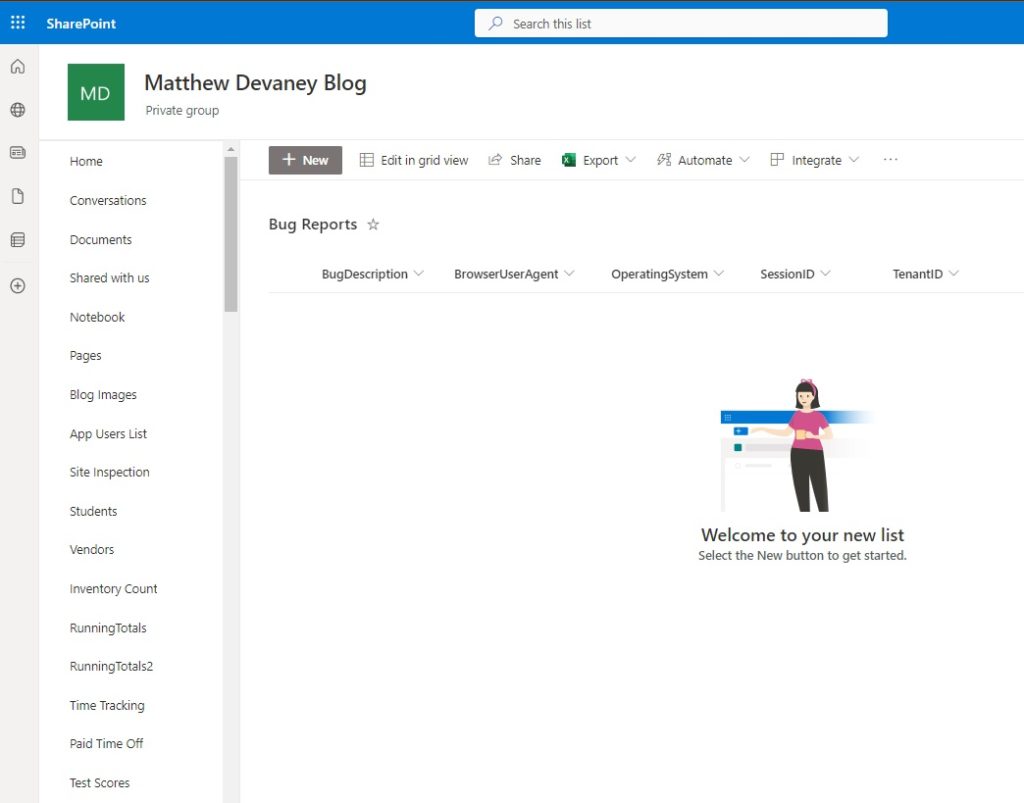Go to Time Tracking list

(107, 705)
